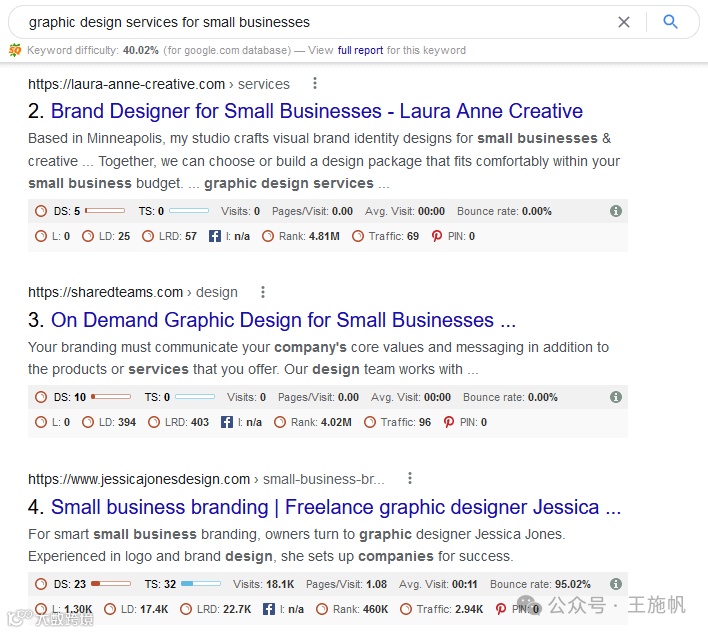Click the Pinterest icon next to PIN in result 4

tap(501, 609)
